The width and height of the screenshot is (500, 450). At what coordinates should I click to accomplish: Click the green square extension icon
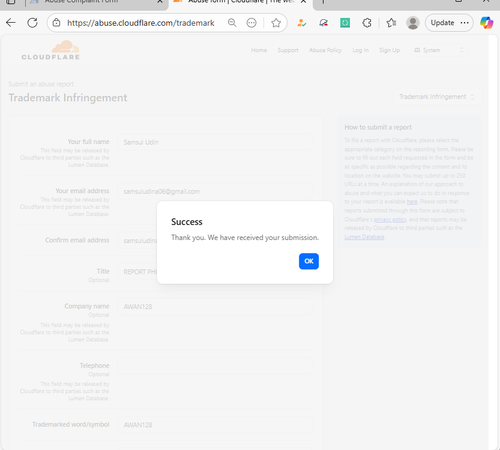pos(345,23)
